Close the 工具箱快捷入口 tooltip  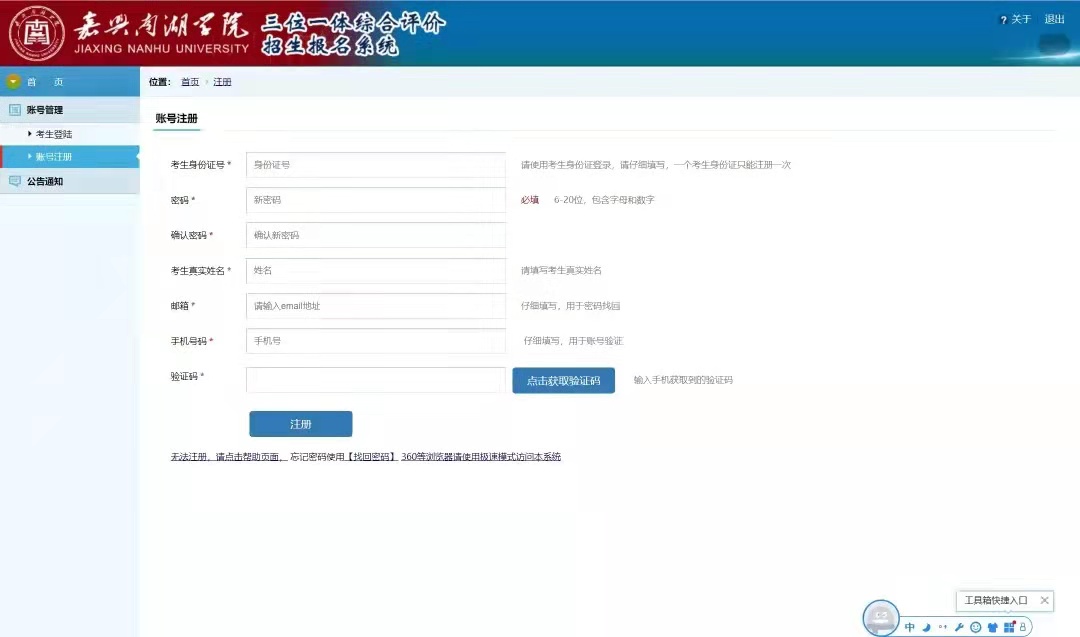pyautogui.click(x=1044, y=600)
